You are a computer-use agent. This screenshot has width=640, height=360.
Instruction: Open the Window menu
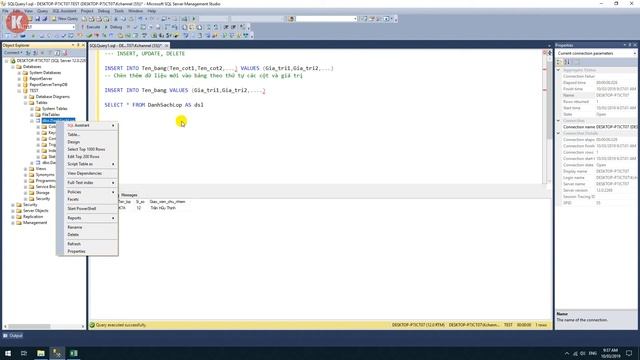coord(136,11)
